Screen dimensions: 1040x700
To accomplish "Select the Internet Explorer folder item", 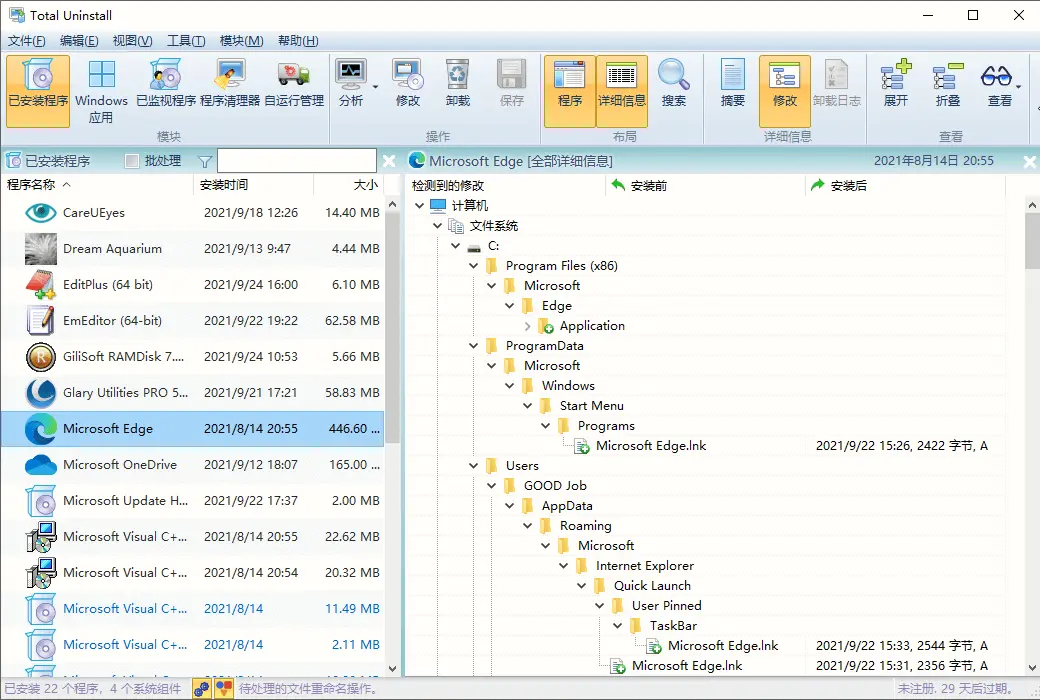I will coord(645,566).
